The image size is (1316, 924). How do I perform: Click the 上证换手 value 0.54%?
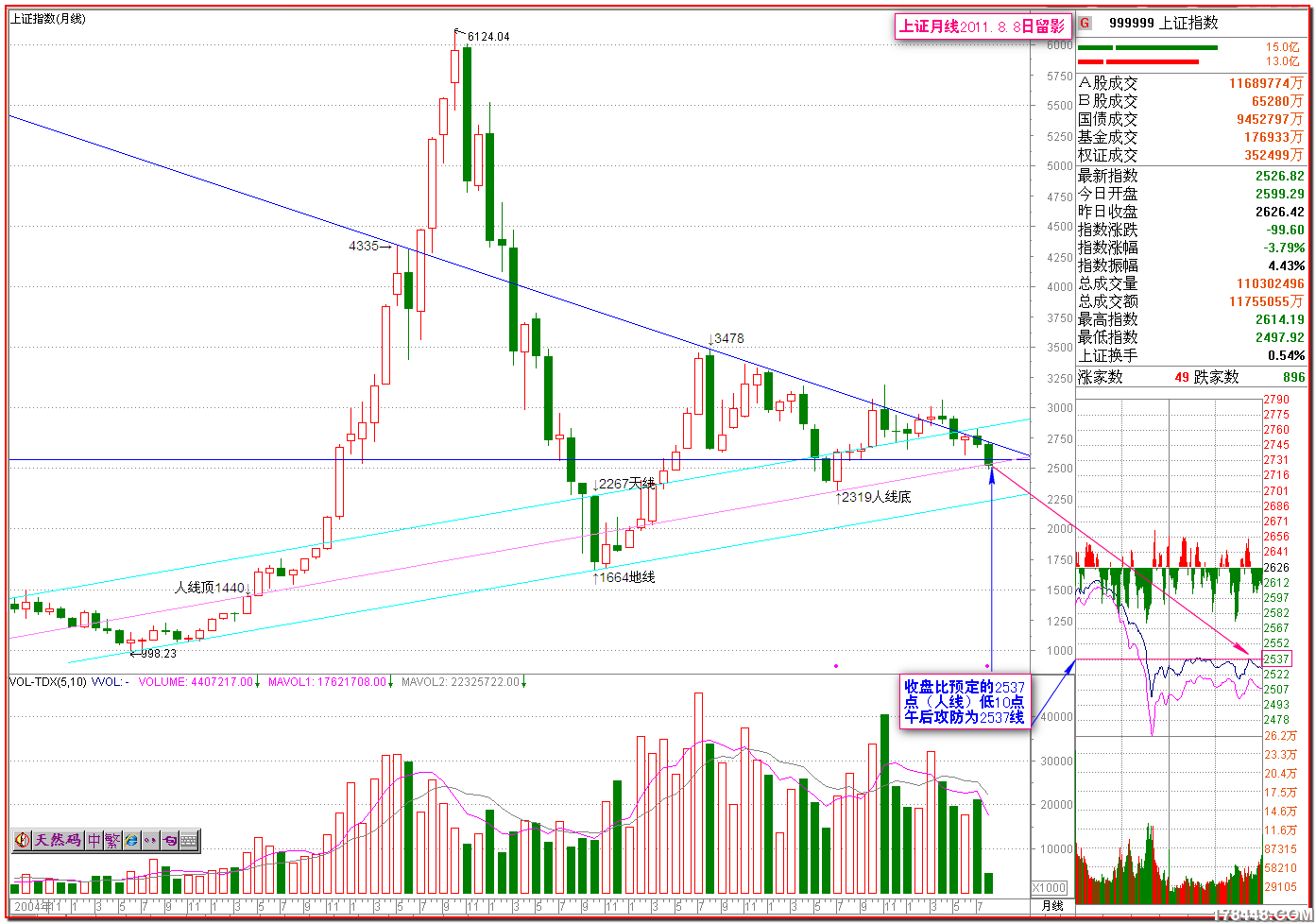click(x=1287, y=355)
